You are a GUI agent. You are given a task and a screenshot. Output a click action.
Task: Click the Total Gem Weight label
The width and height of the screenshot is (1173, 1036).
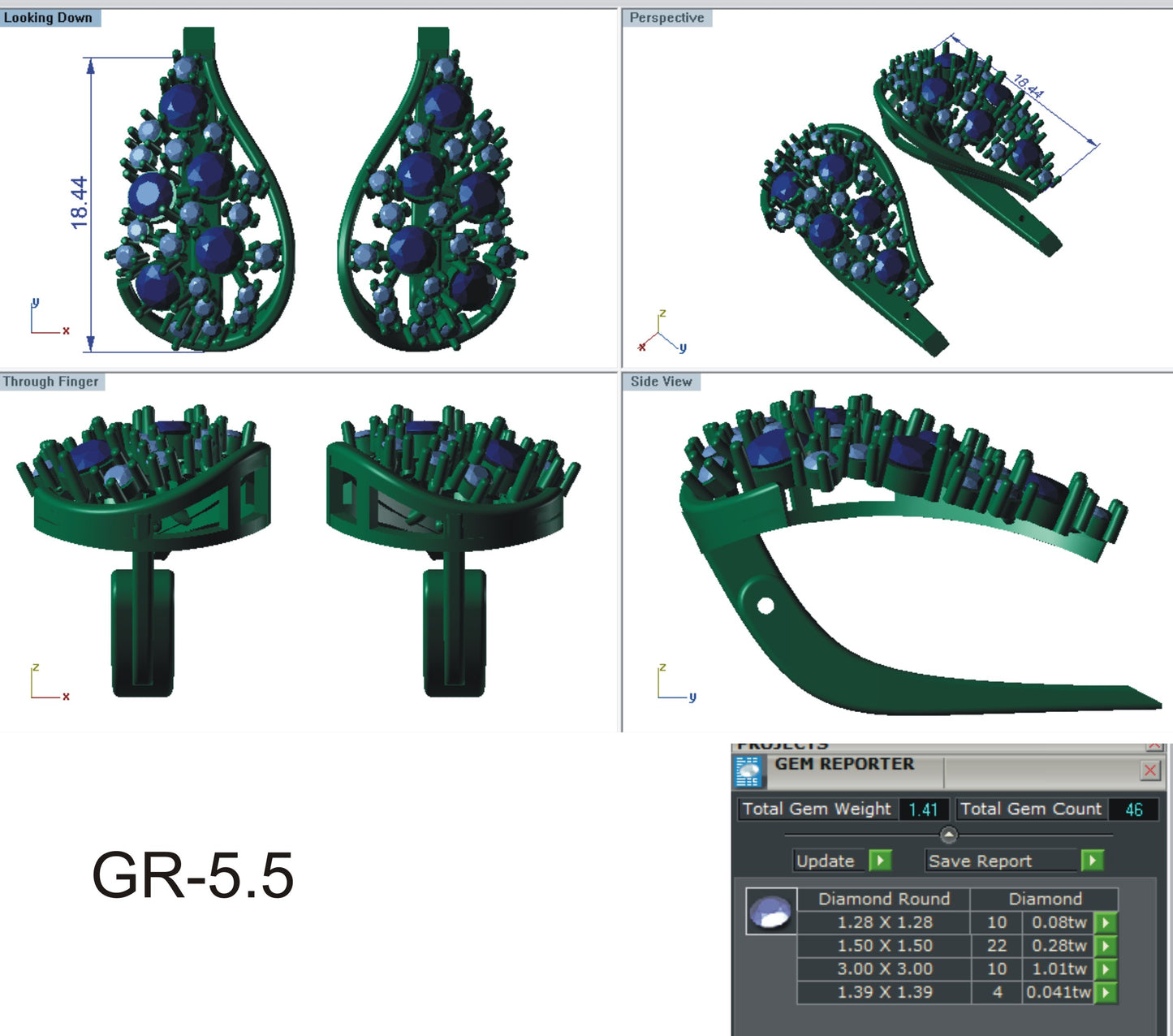[817, 809]
